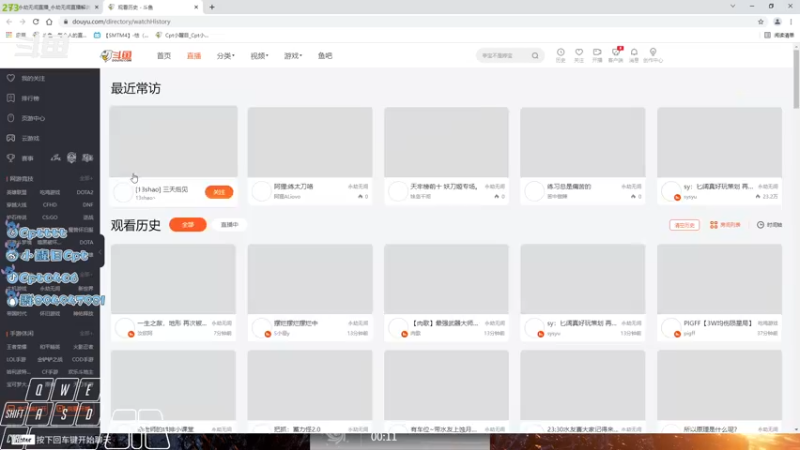Bookmark this page with star icon
The width and height of the screenshot is (800, 450).
click(761, 21)
